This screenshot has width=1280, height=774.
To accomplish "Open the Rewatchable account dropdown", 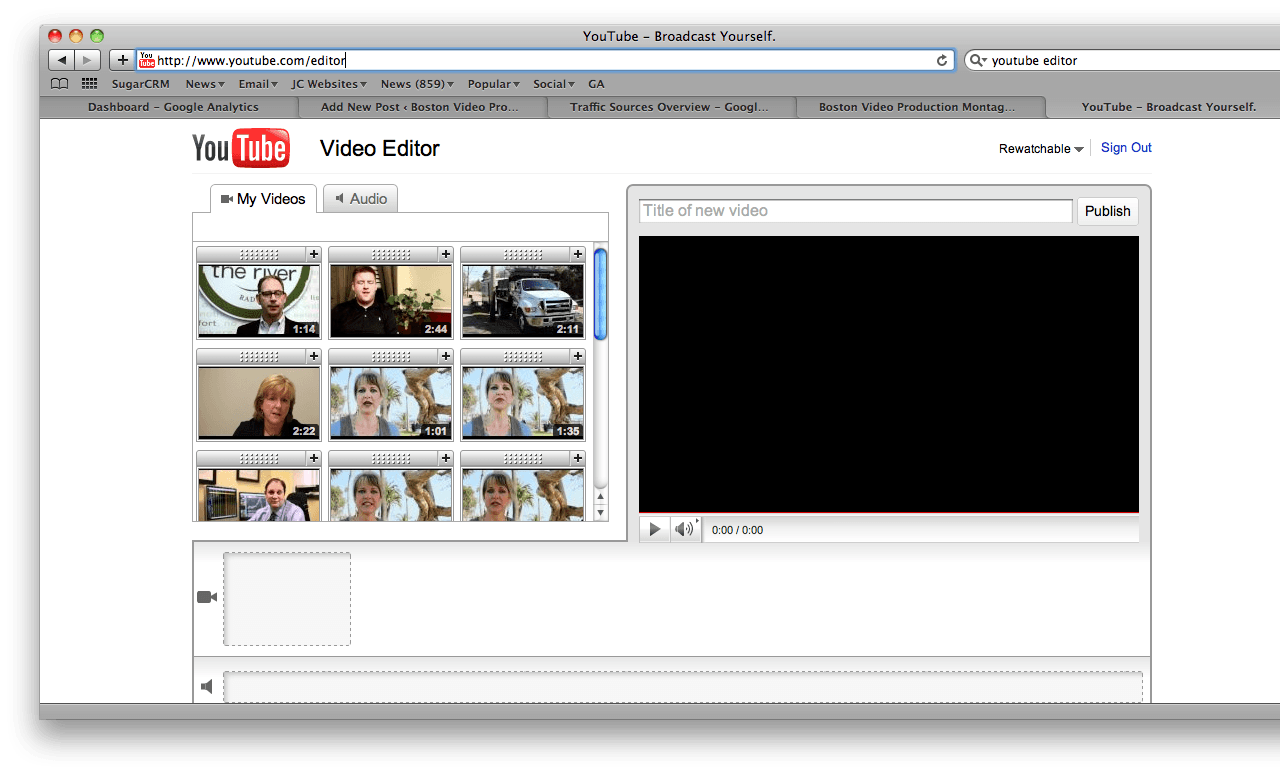I will click(1041, 149).
